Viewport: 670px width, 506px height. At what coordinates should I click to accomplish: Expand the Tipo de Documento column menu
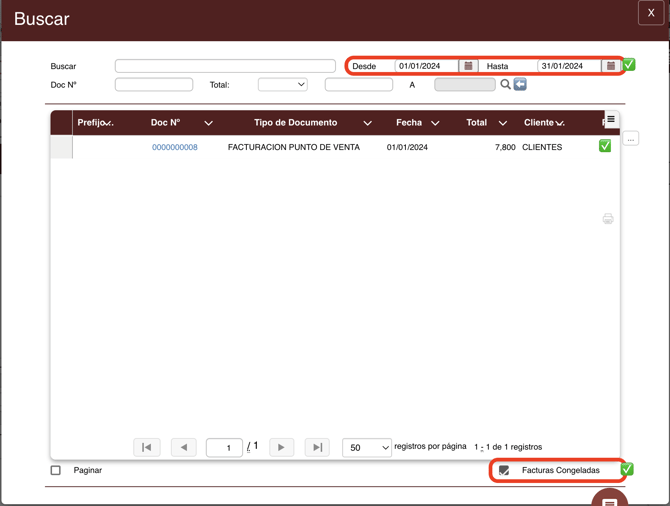367,123
